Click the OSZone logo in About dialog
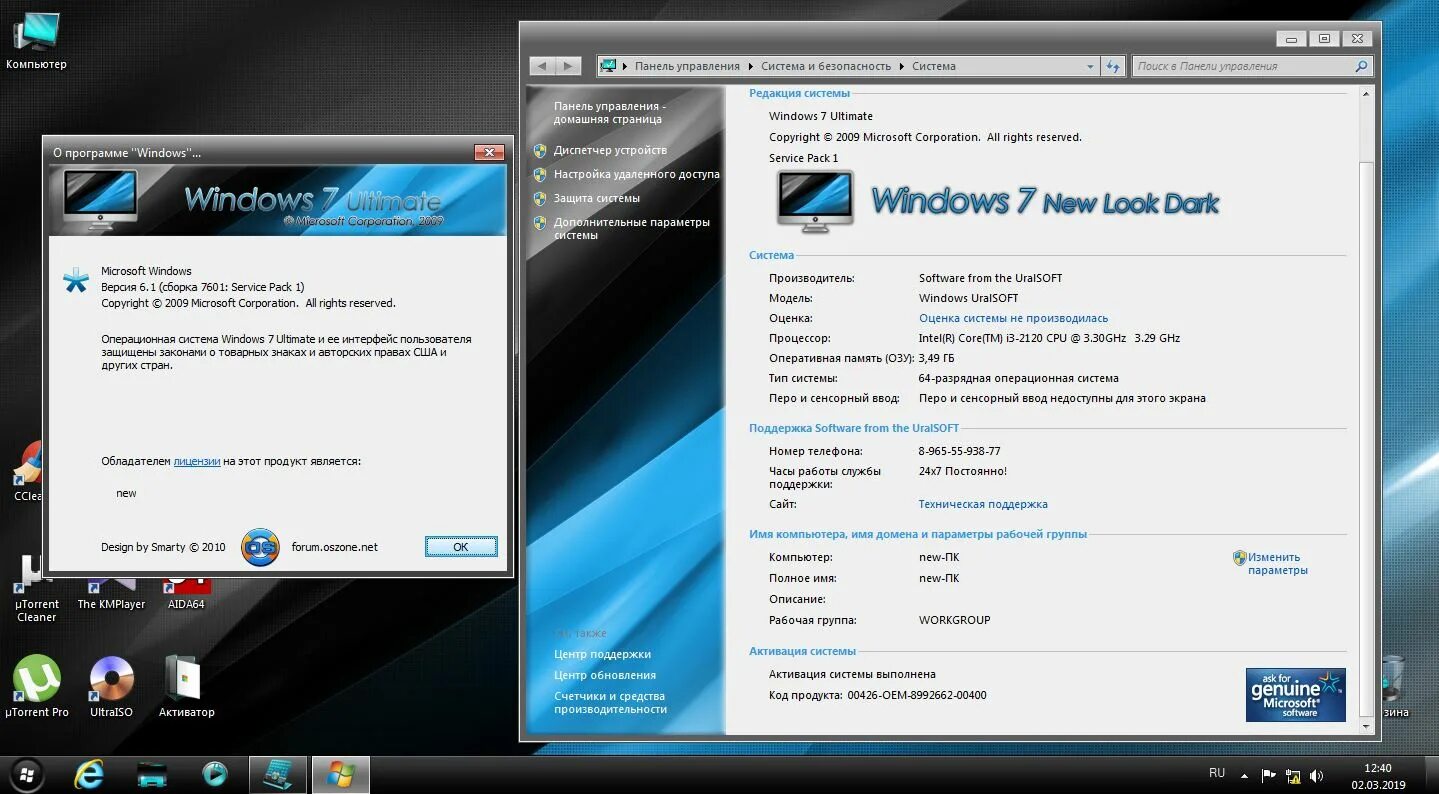This screenshot has height=794, width=1439. click(x=260, y=547)
